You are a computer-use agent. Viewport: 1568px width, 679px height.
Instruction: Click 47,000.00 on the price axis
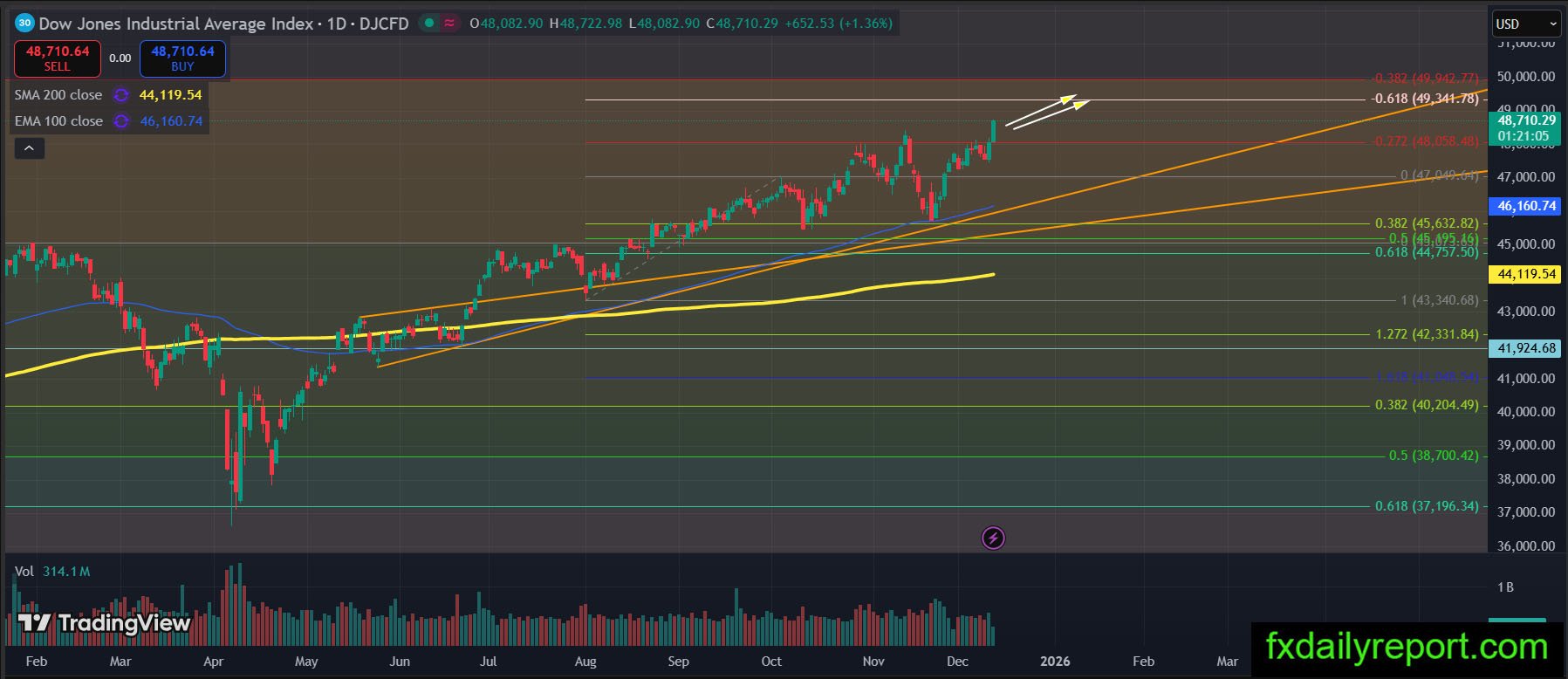(1525, 177)
